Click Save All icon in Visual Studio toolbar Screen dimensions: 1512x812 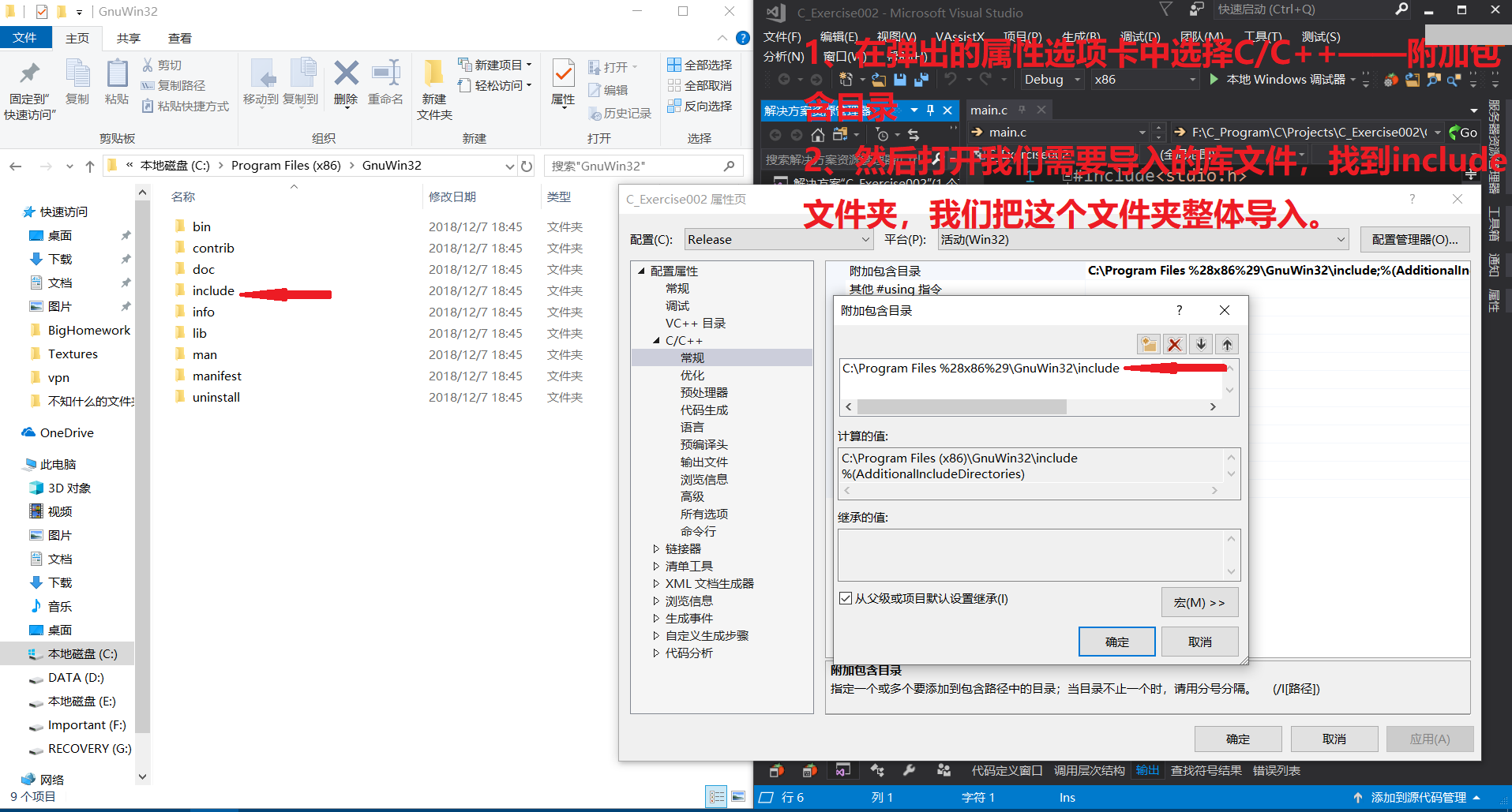click(921, 79)
